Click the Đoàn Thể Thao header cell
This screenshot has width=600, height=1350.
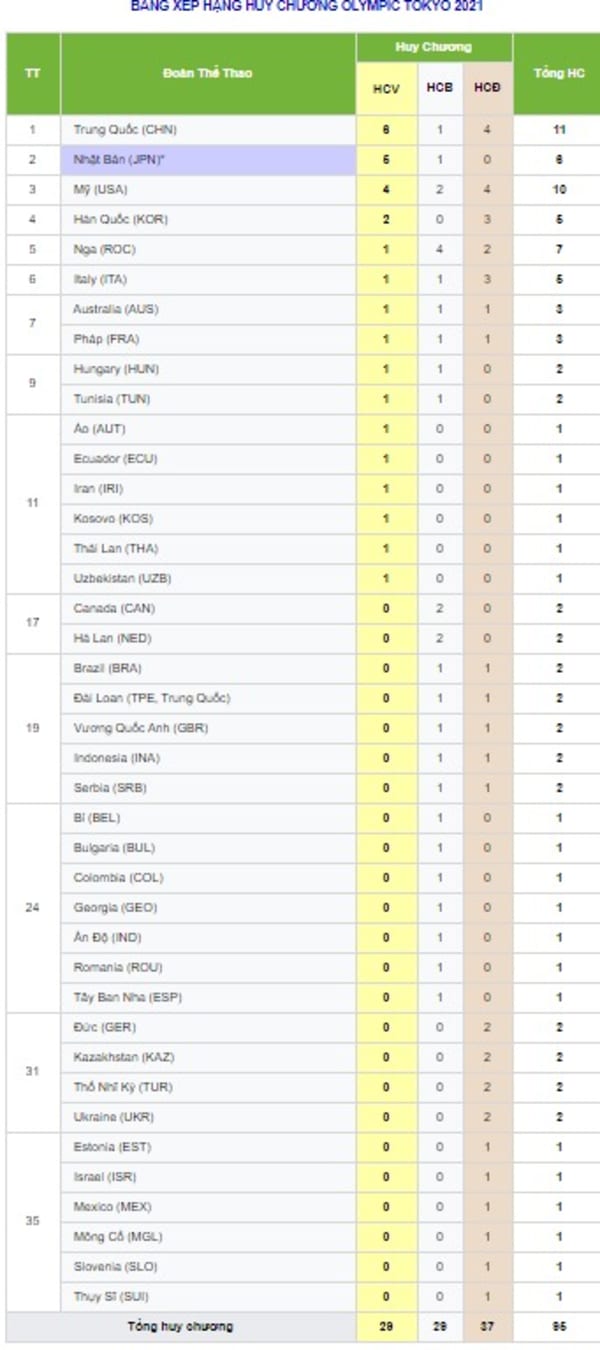coord(207,73)
